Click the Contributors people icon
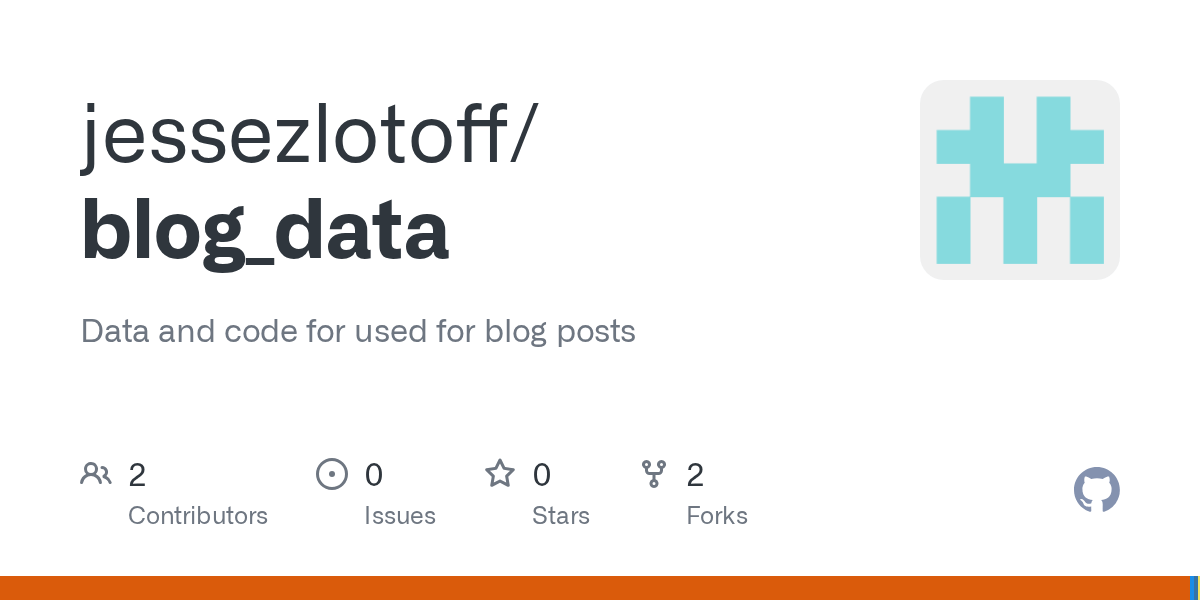 (96, 473)
